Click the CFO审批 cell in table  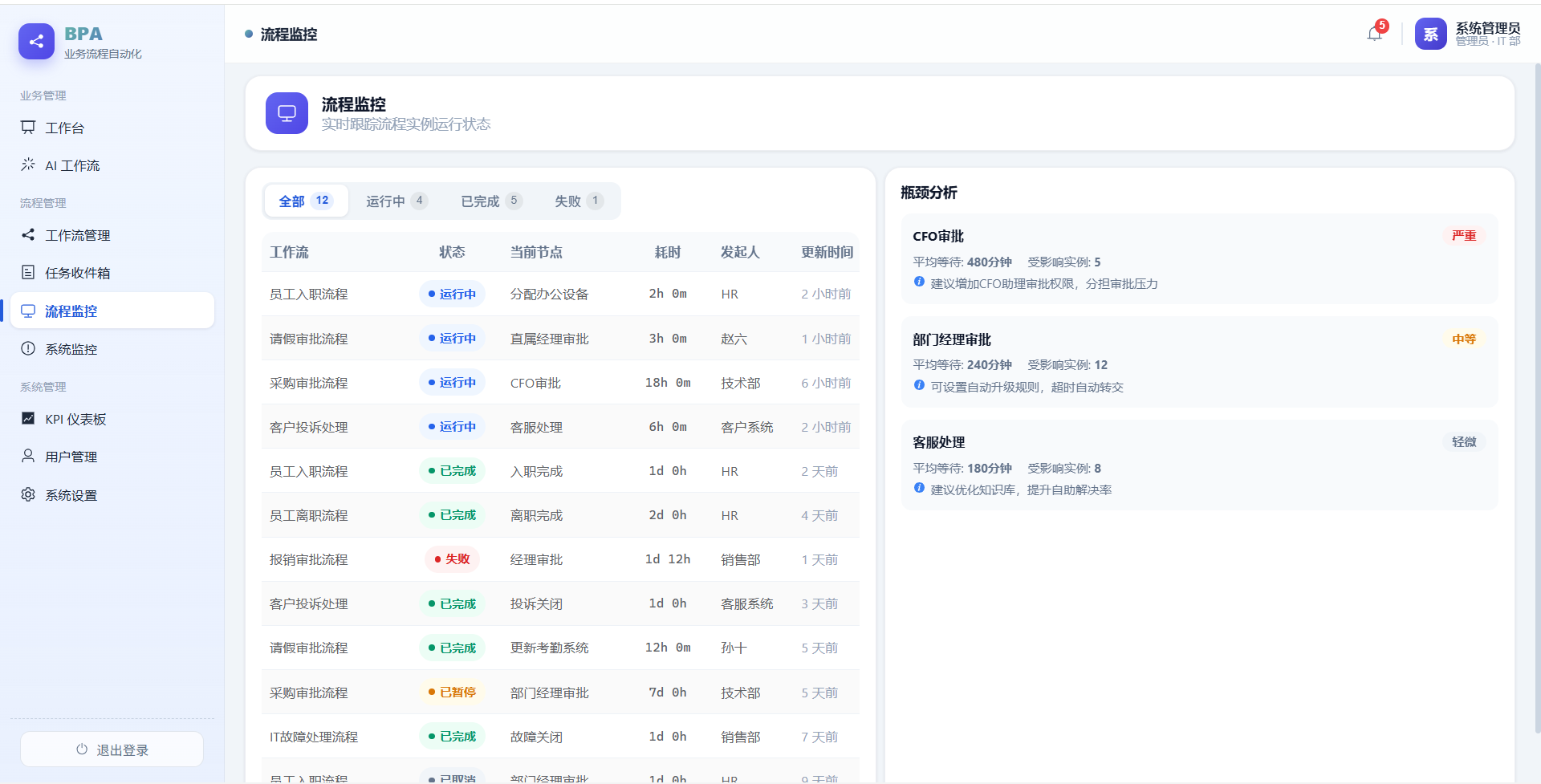pos(536,383)
